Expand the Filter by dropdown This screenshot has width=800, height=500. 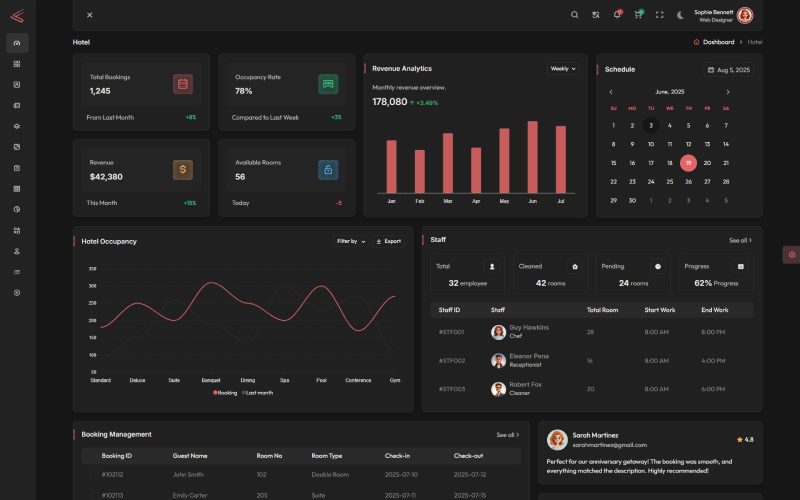point(350,241)
